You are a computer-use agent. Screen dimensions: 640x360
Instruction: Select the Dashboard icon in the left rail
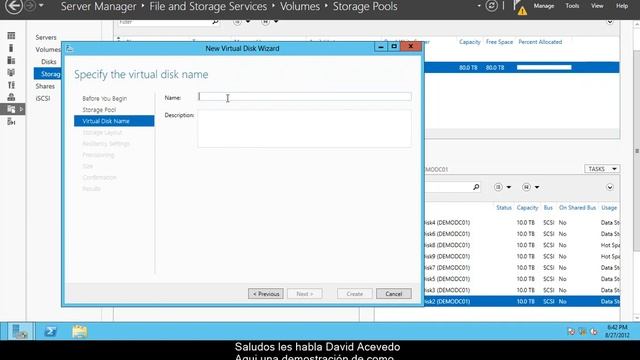click(x=11, y=36)
